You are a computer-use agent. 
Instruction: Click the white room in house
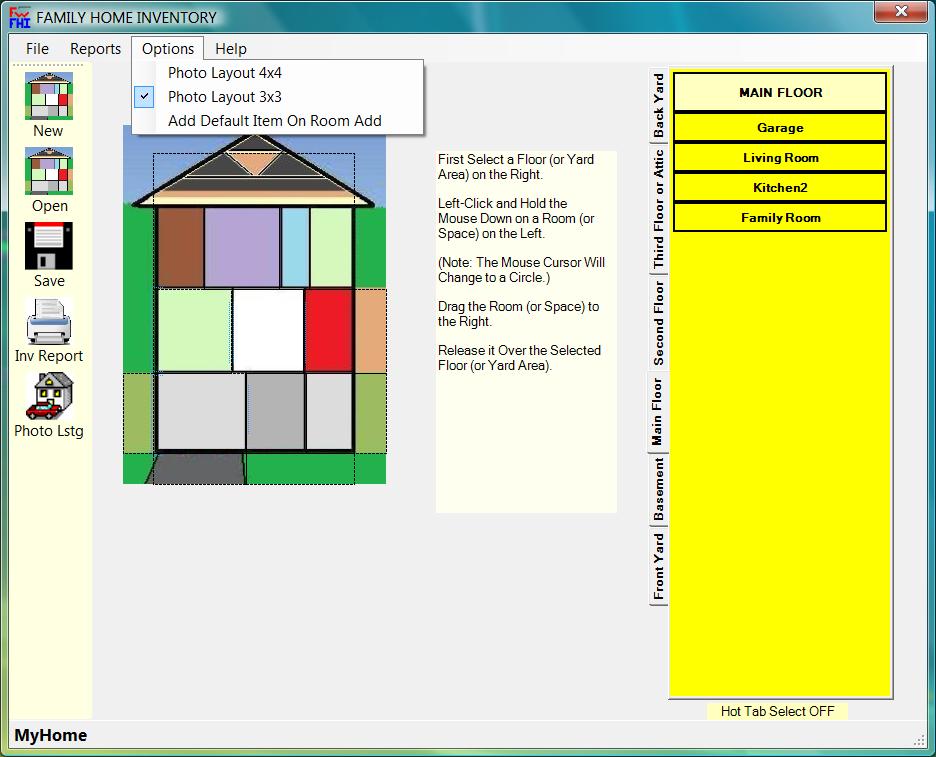[x=268, y=330]
